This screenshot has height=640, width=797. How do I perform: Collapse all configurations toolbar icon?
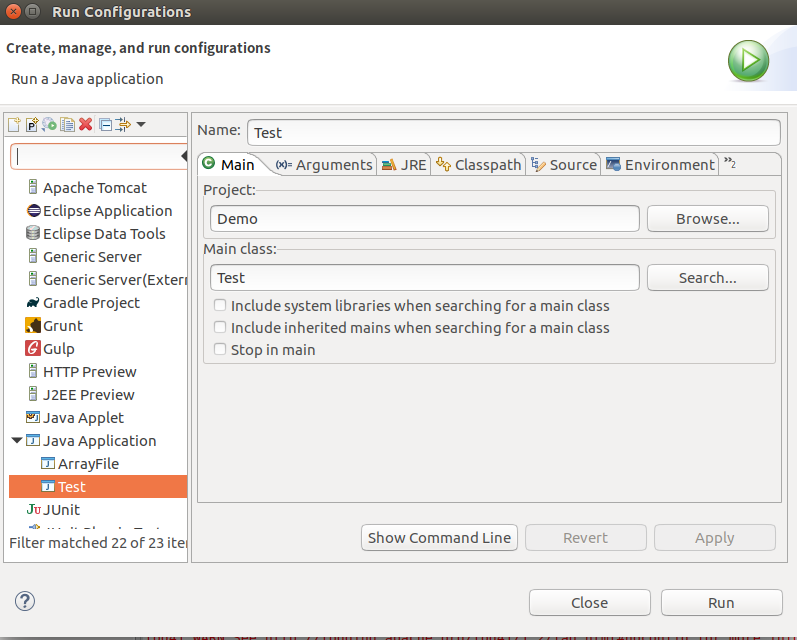pos(105,124)
